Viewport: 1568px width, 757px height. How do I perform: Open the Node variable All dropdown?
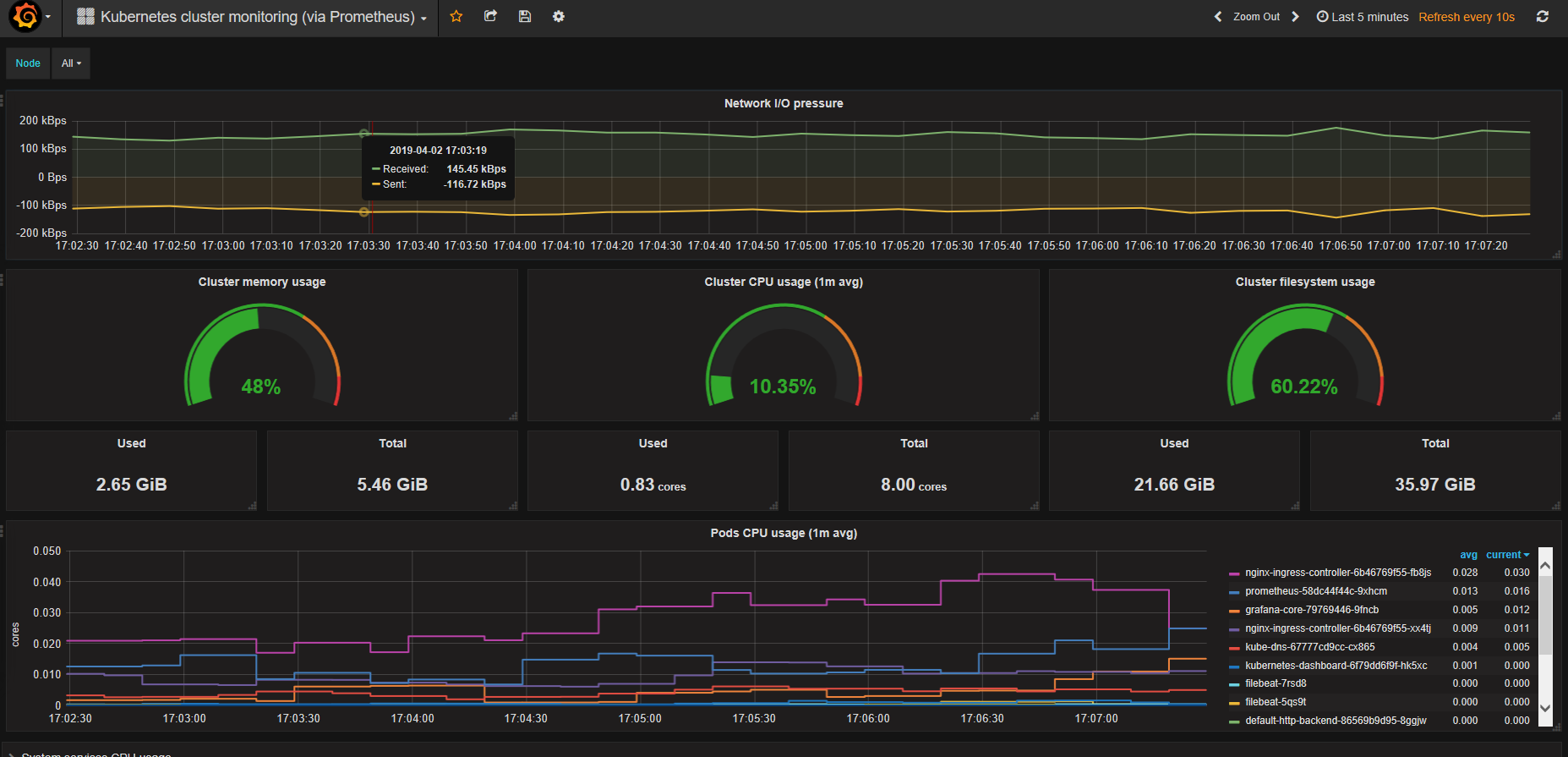click(71, 63)
